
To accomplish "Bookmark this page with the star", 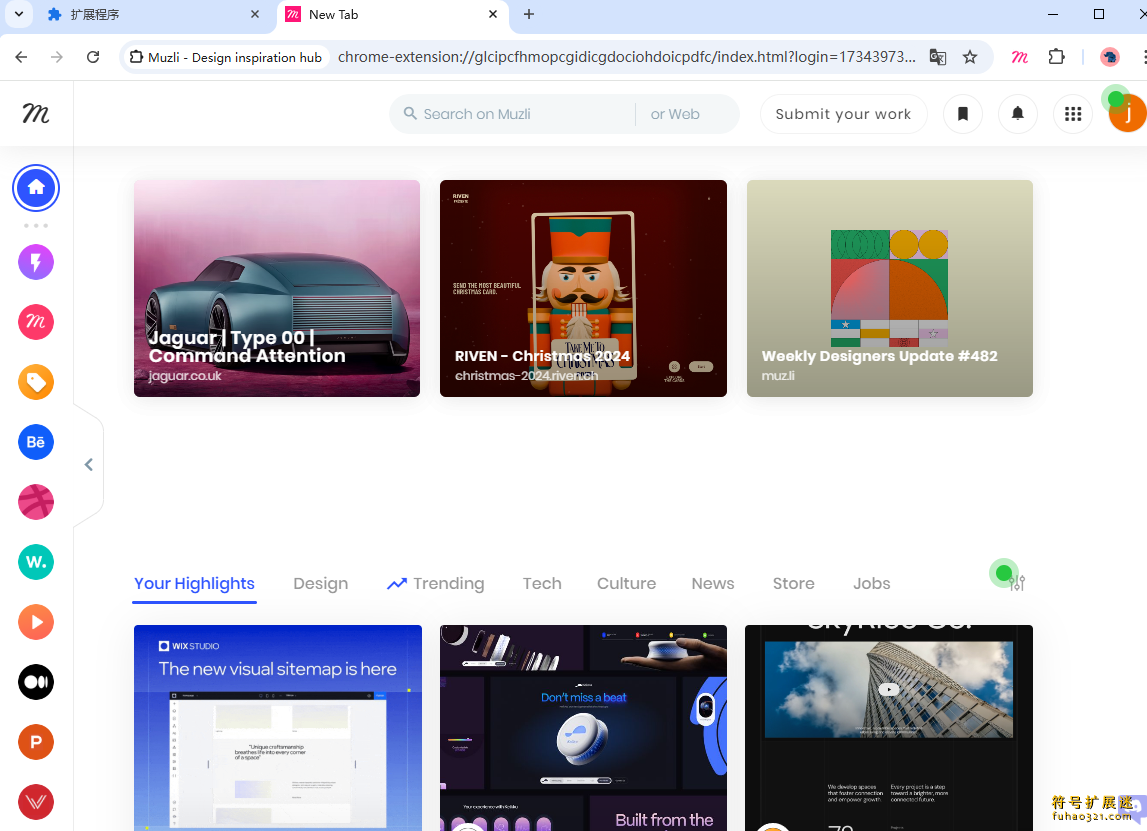I will [970, 57].
